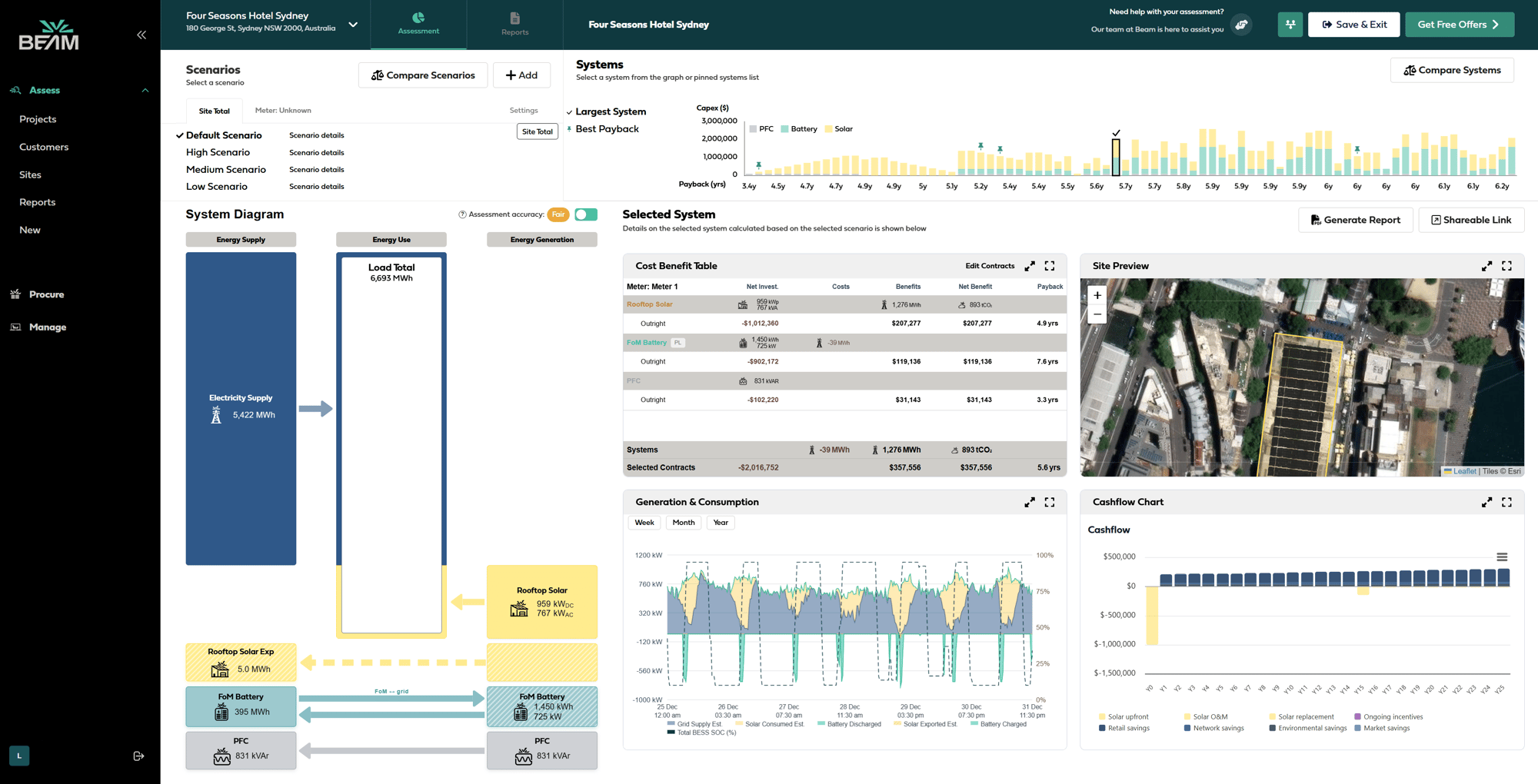Click the Save & Exit button
Viewport: 1538px width, 784px height.
point(1353,25)
